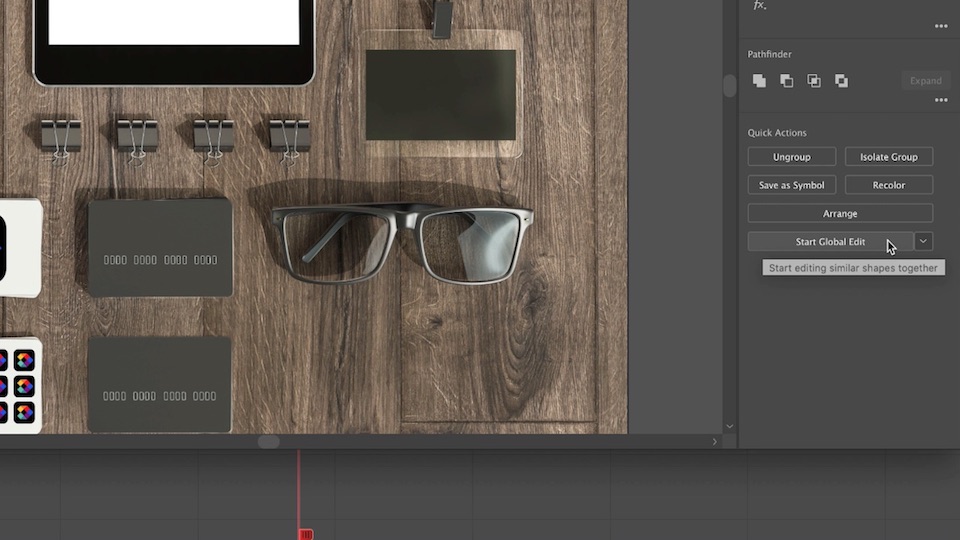This screenshot has width=960, height=540.
Task: Select the lower dark credit card
Action: 159,384
